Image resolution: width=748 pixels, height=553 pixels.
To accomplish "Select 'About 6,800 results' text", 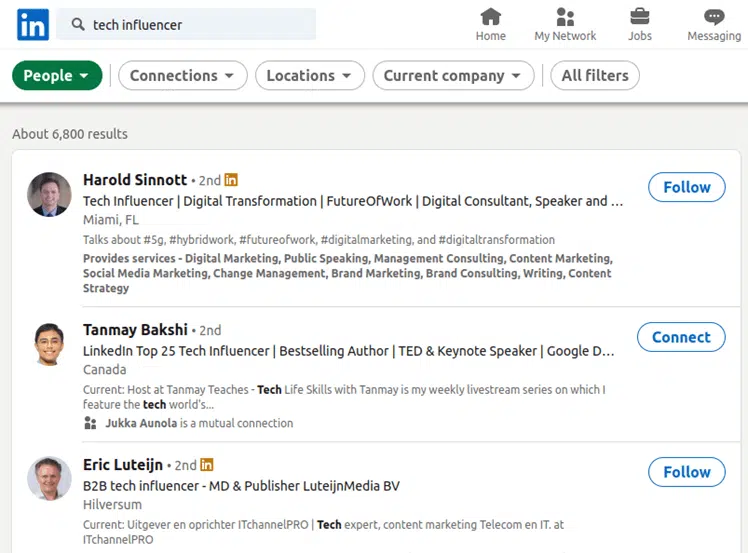I will [x=70, y=134].
